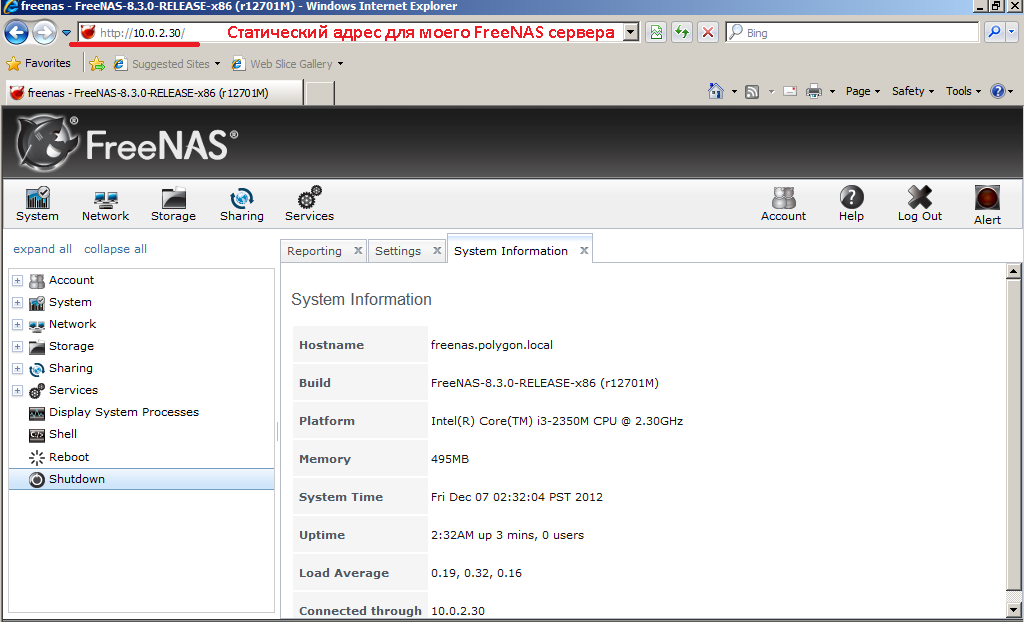Open the Sharing toolbar icon

coord(242,205)
